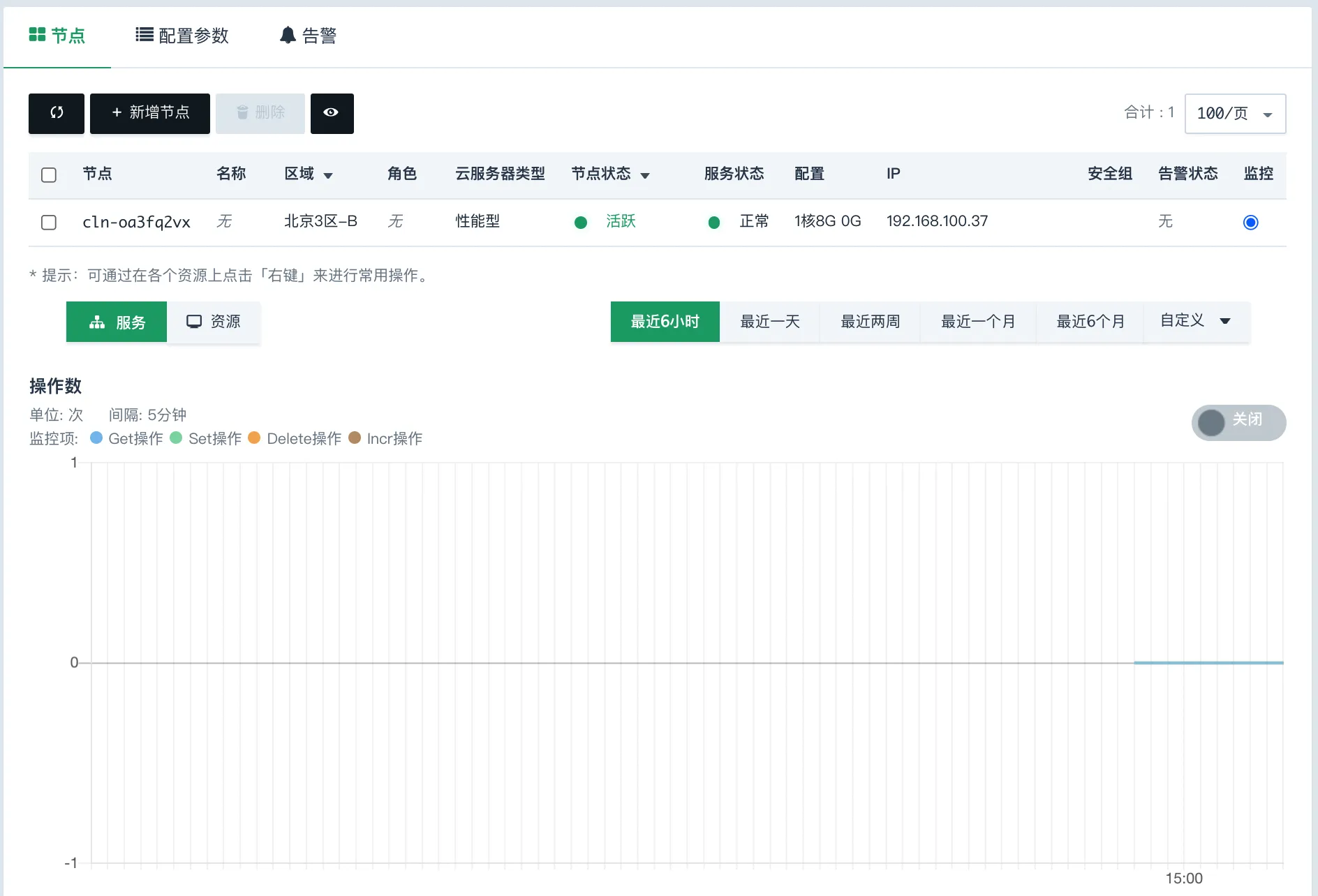Viewport: 1318px width, 896px height.
Task: Click the 操作数 chart title
Action: (55, 386)
